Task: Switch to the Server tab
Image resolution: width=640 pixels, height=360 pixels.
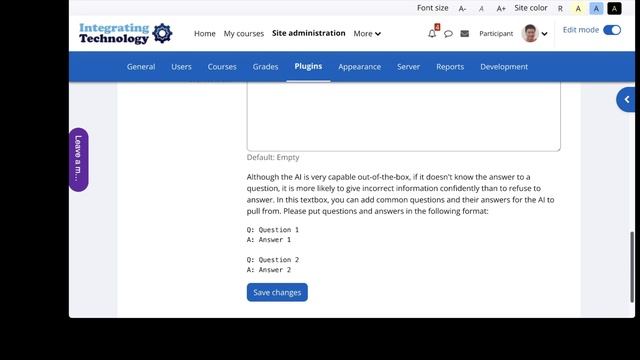Action: point(408,67)
